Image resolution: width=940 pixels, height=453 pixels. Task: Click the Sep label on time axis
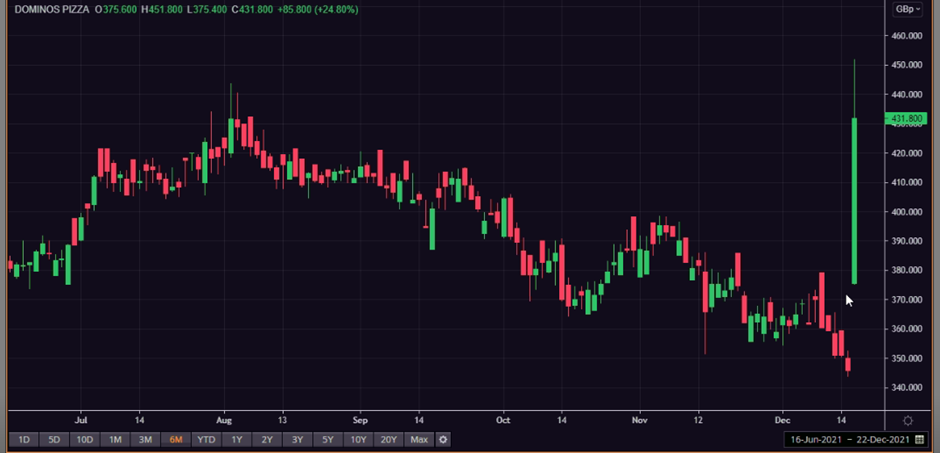tap(360, 420)
